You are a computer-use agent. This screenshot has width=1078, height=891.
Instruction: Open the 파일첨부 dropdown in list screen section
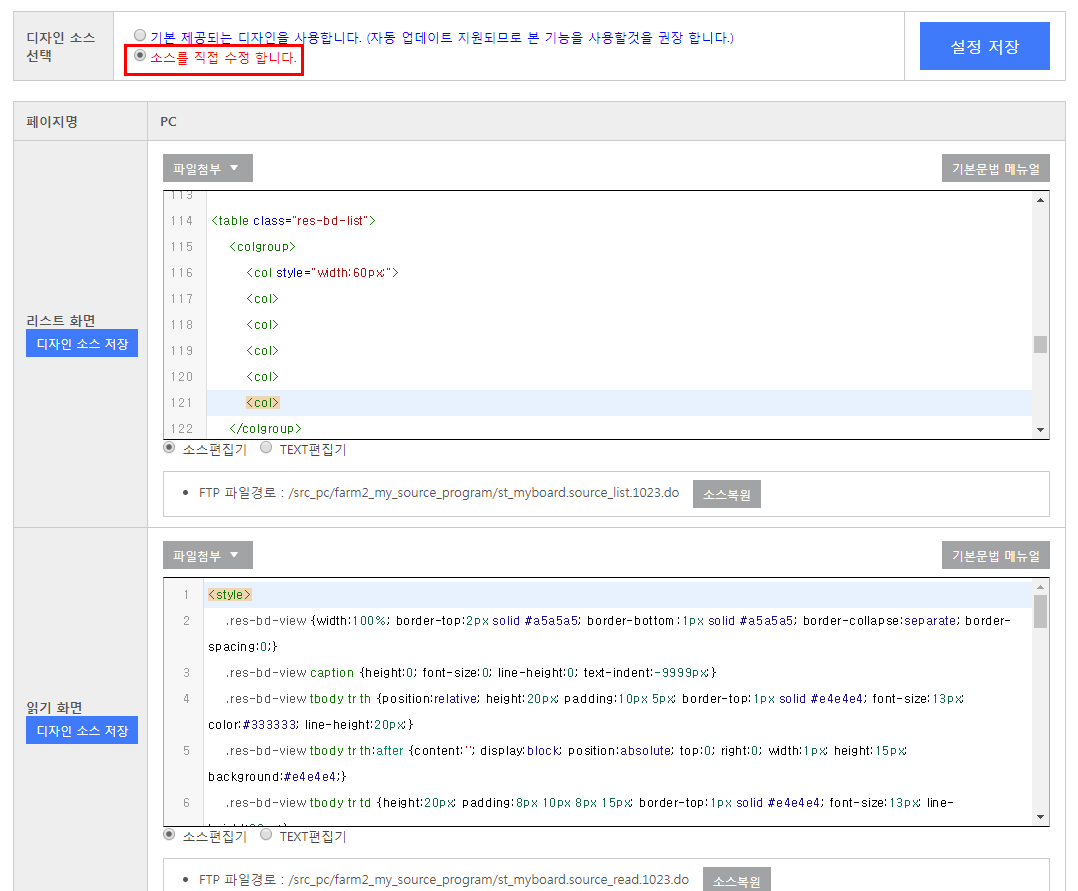pyautogui.click(x=208, y=168)
